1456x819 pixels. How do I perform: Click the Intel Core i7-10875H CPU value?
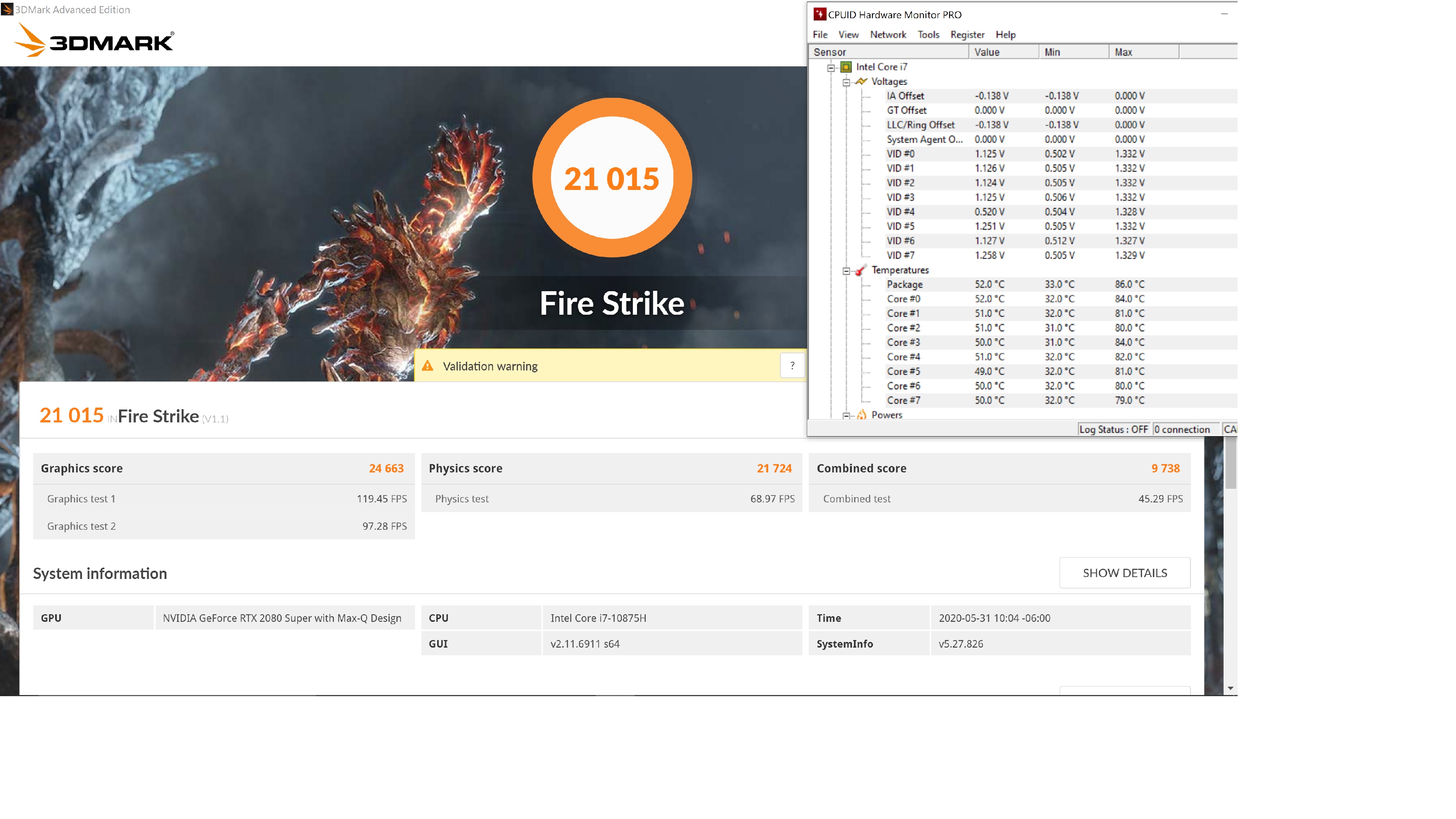point(598,618)
